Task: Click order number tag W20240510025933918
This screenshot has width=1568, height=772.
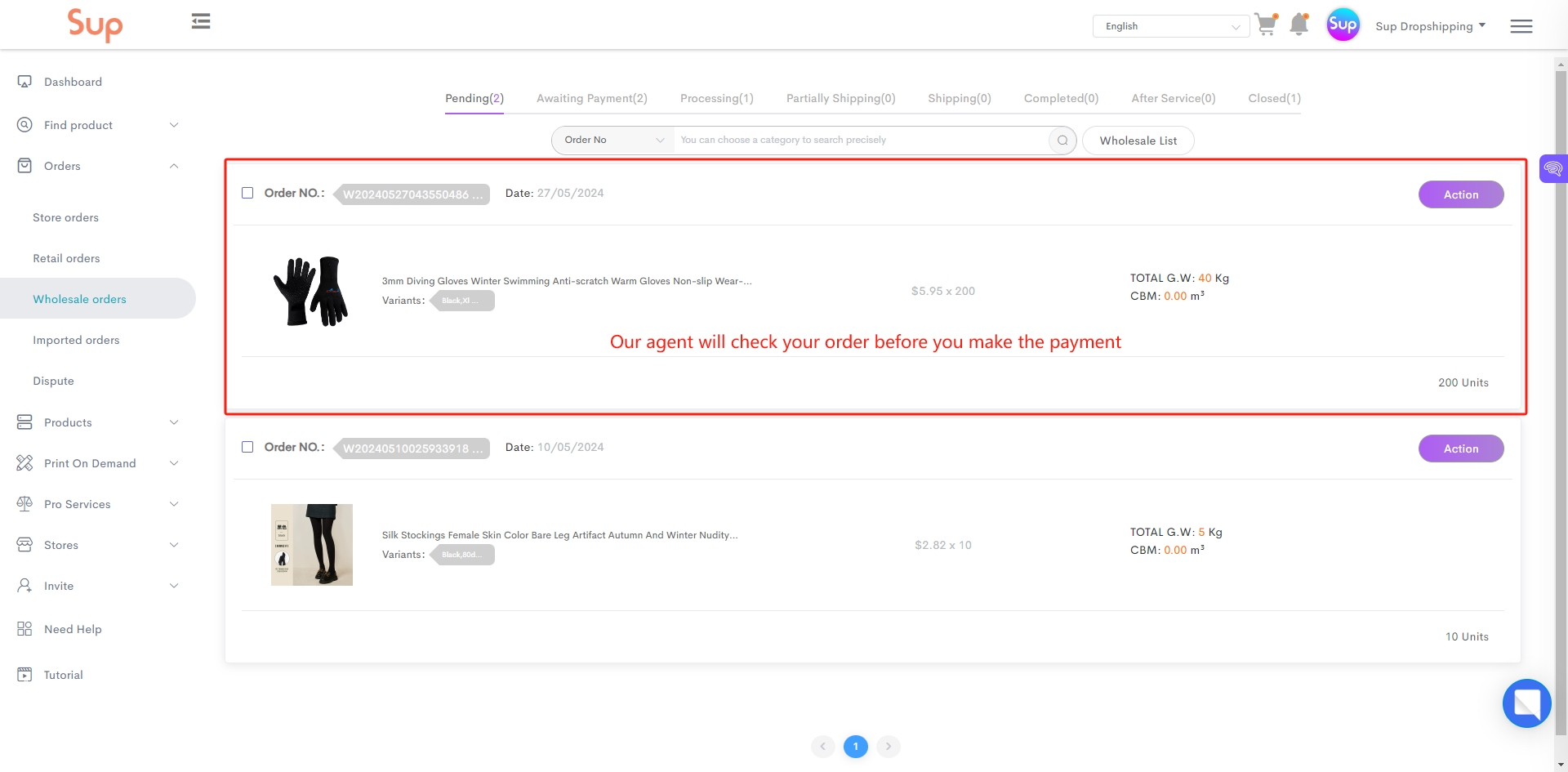Action: point(412,448)
